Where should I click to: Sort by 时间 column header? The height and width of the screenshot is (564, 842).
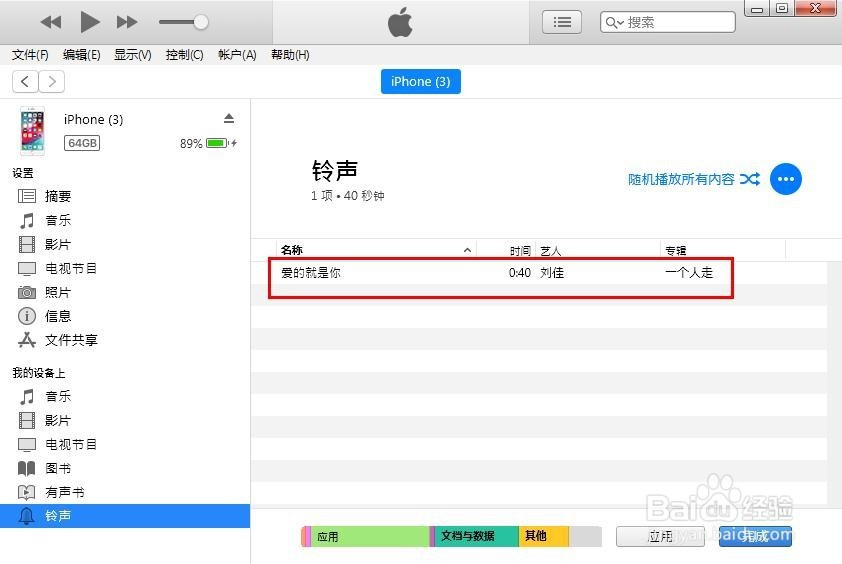pos(506,250)
